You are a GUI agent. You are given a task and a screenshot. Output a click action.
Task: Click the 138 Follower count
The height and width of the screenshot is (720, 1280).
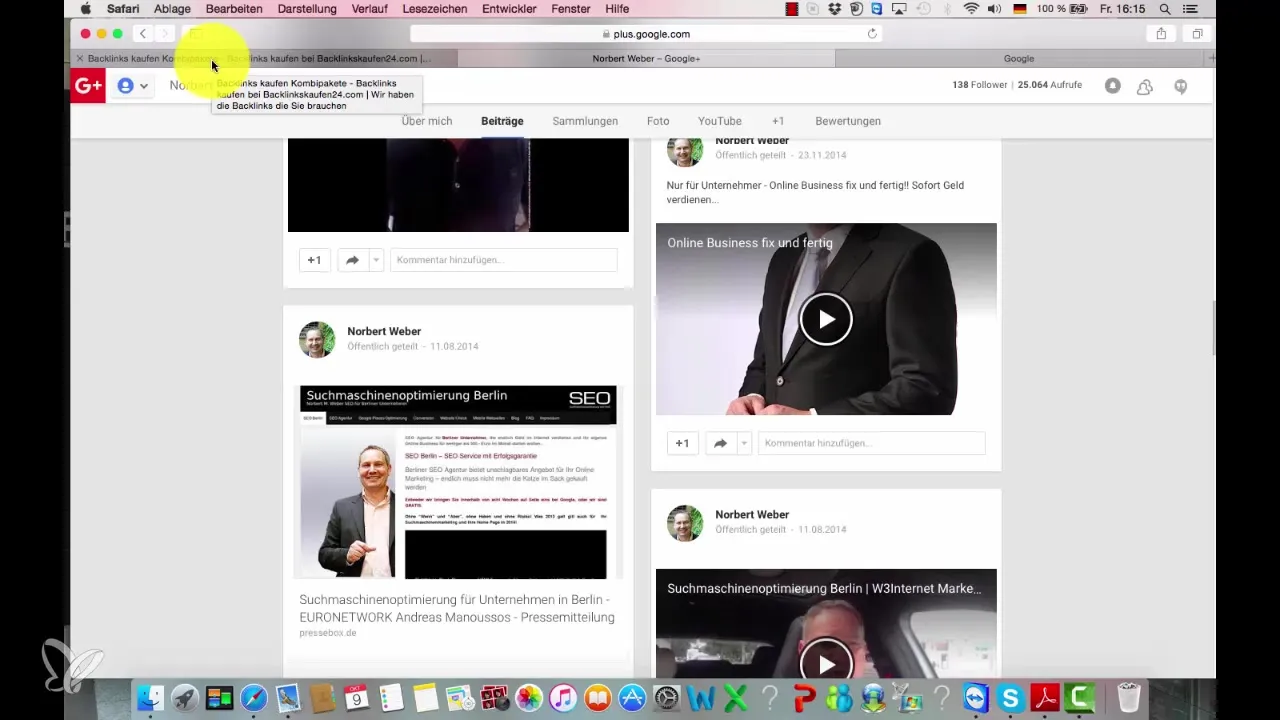coord(980,85)
